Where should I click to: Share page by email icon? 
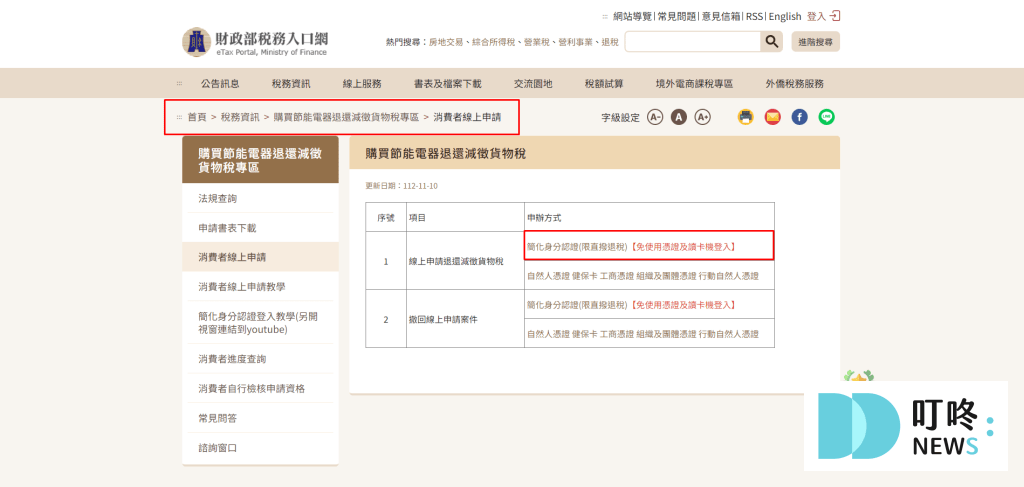coord(773,118)
